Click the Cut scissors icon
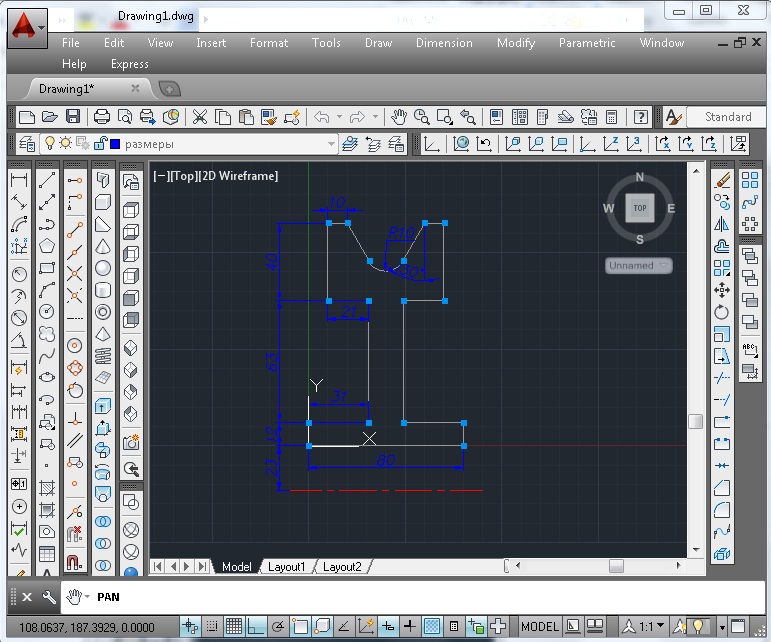 coord(200,117)
